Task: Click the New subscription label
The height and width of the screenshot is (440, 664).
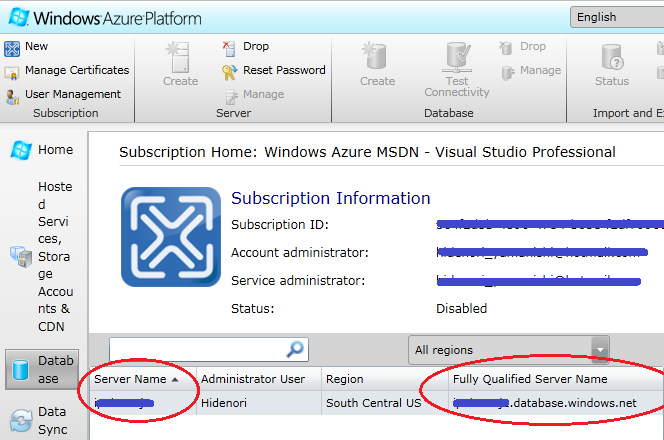Action: click(36, 46)
